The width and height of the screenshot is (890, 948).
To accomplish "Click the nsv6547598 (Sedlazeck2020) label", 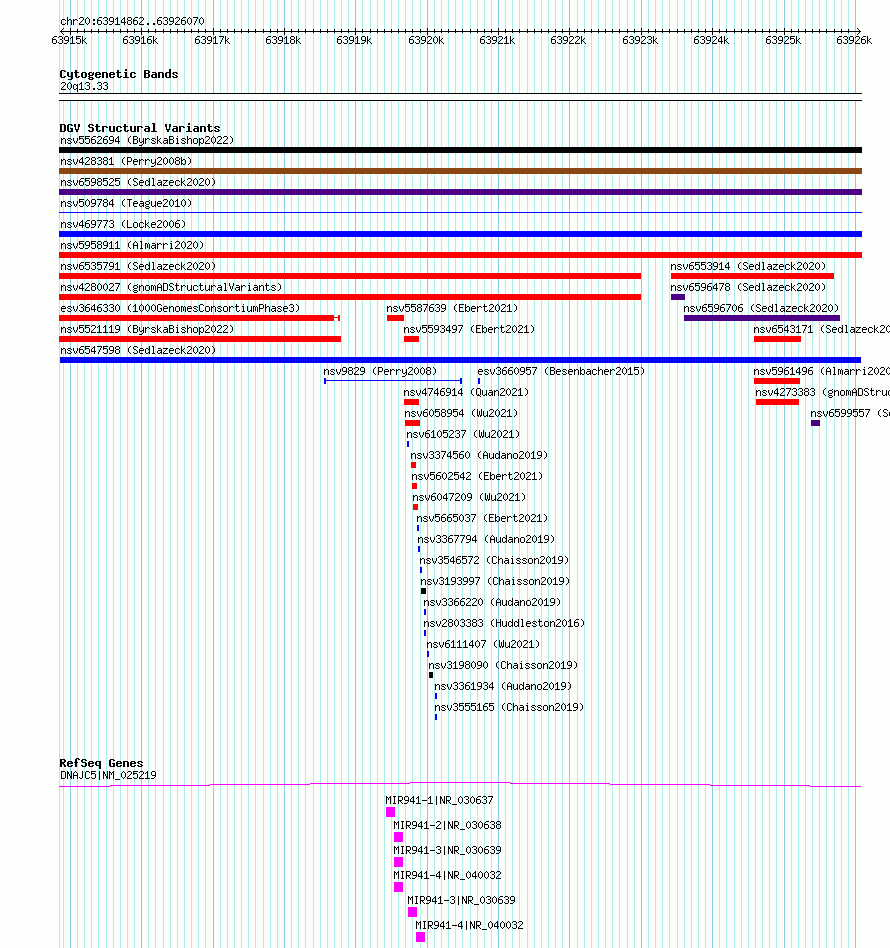I will pos(138,350).
